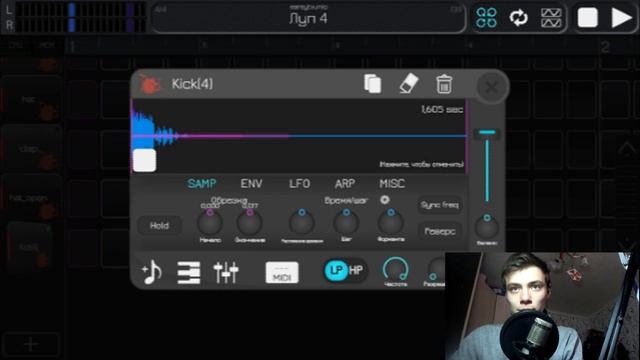640x360 pixels.
Task: Tap the blue Kick waveform display
Action: (299, 136)
